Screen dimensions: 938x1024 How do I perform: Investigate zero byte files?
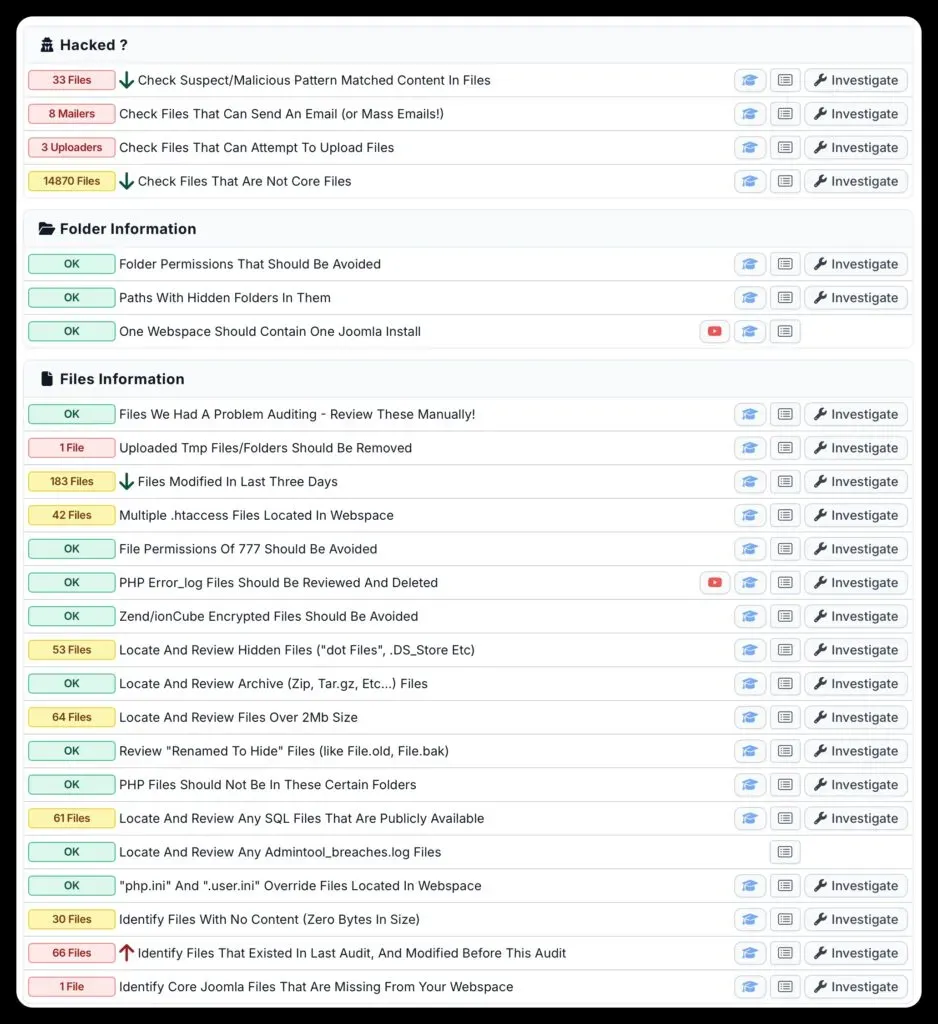[856, 919]
